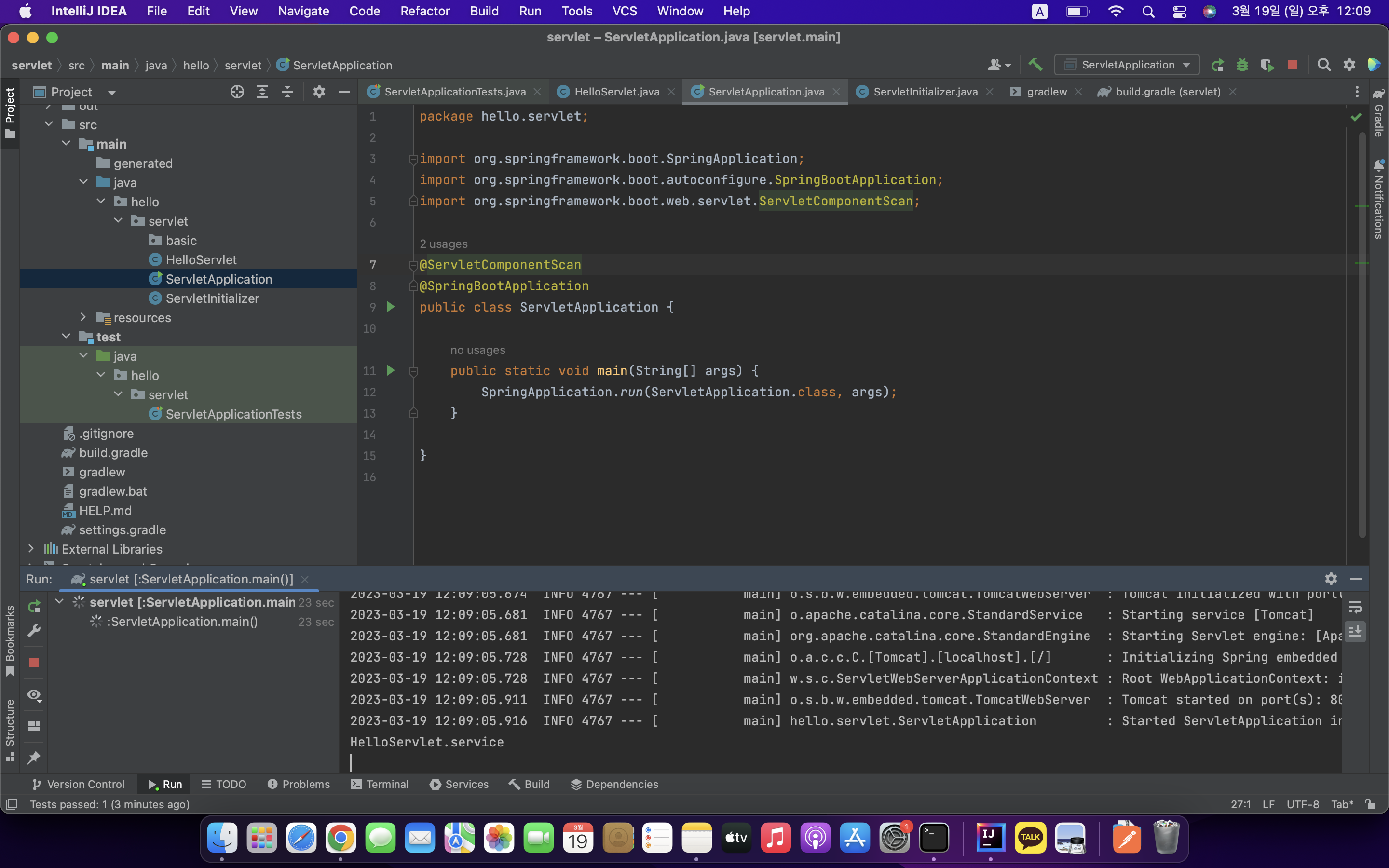1389x868 pixels.
Task: Toggle the Run panel layout icon
Action: pos(34,726)
